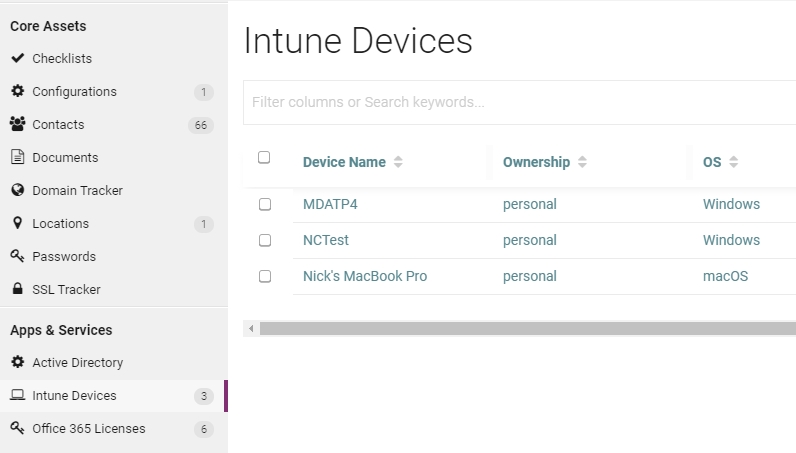Sort the table by Ownership column
This screenshot has width=796, height=453.
(582, 162)
